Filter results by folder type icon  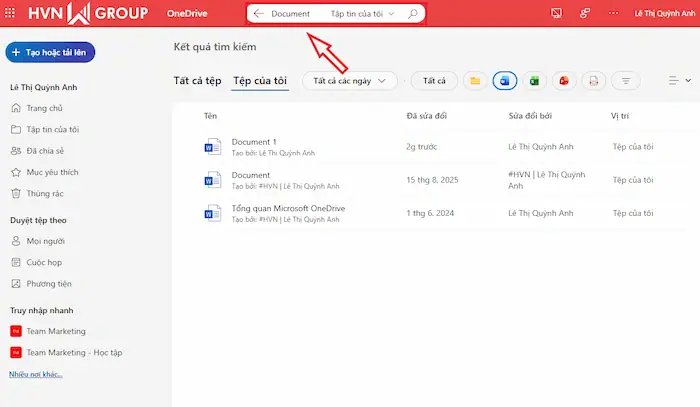475,81
